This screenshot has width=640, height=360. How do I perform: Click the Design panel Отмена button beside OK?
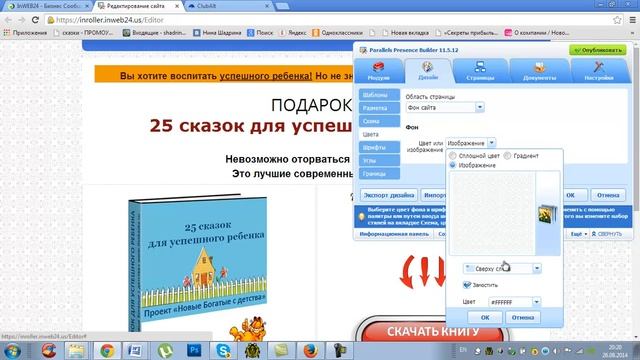(608, 195)
